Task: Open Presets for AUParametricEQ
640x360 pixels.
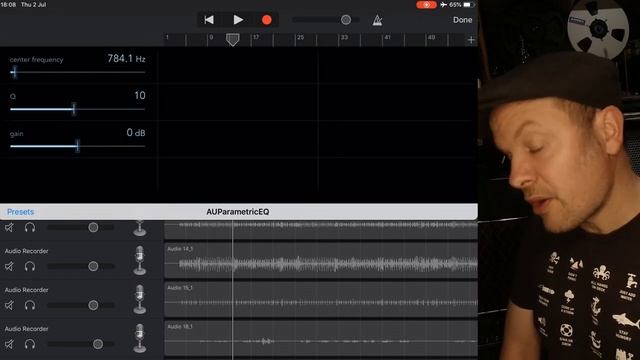Action: 20,212
